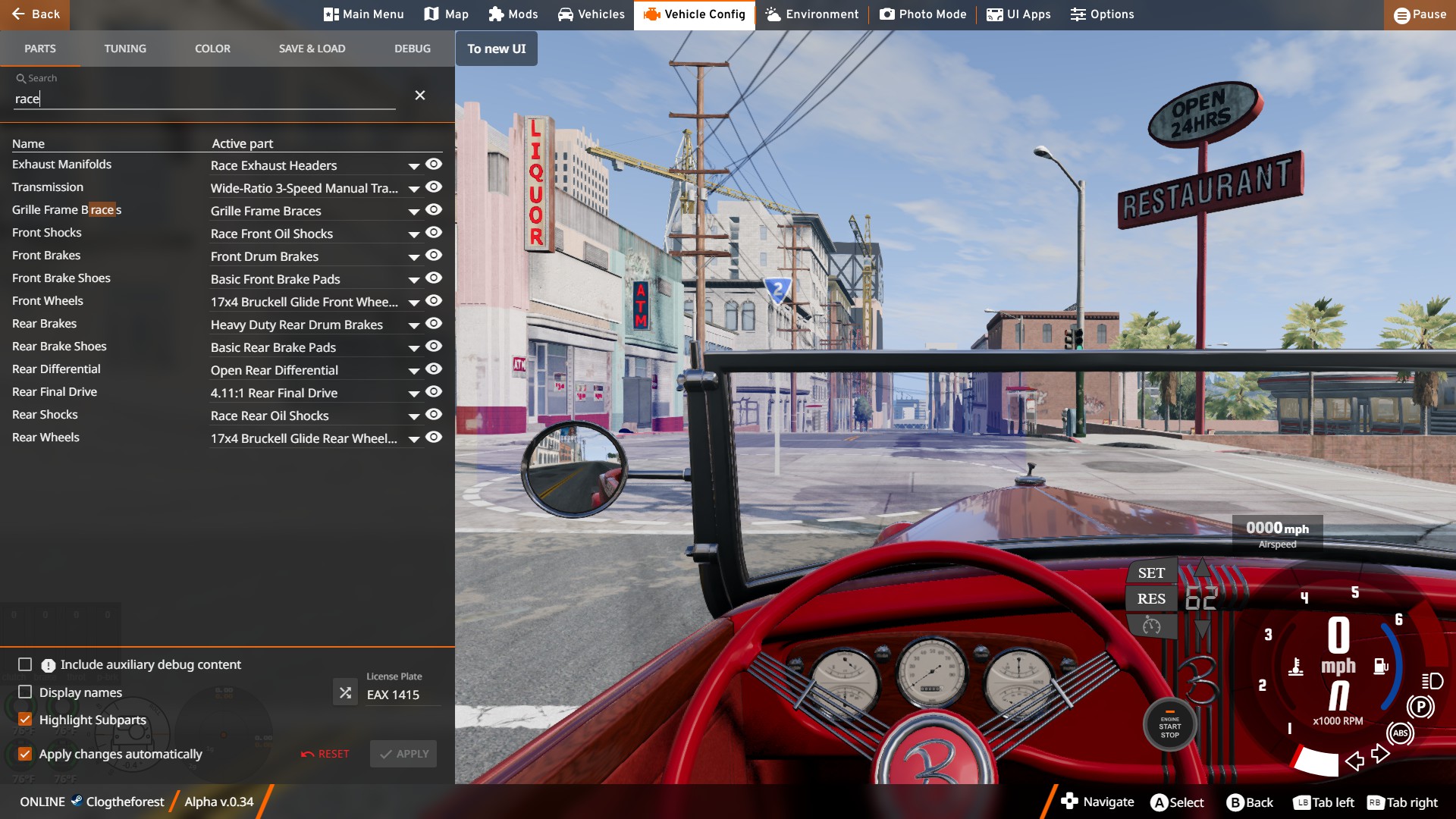Click the cruise control SET button
This screenshot has height=819, width=1456.
point(1151,573)
